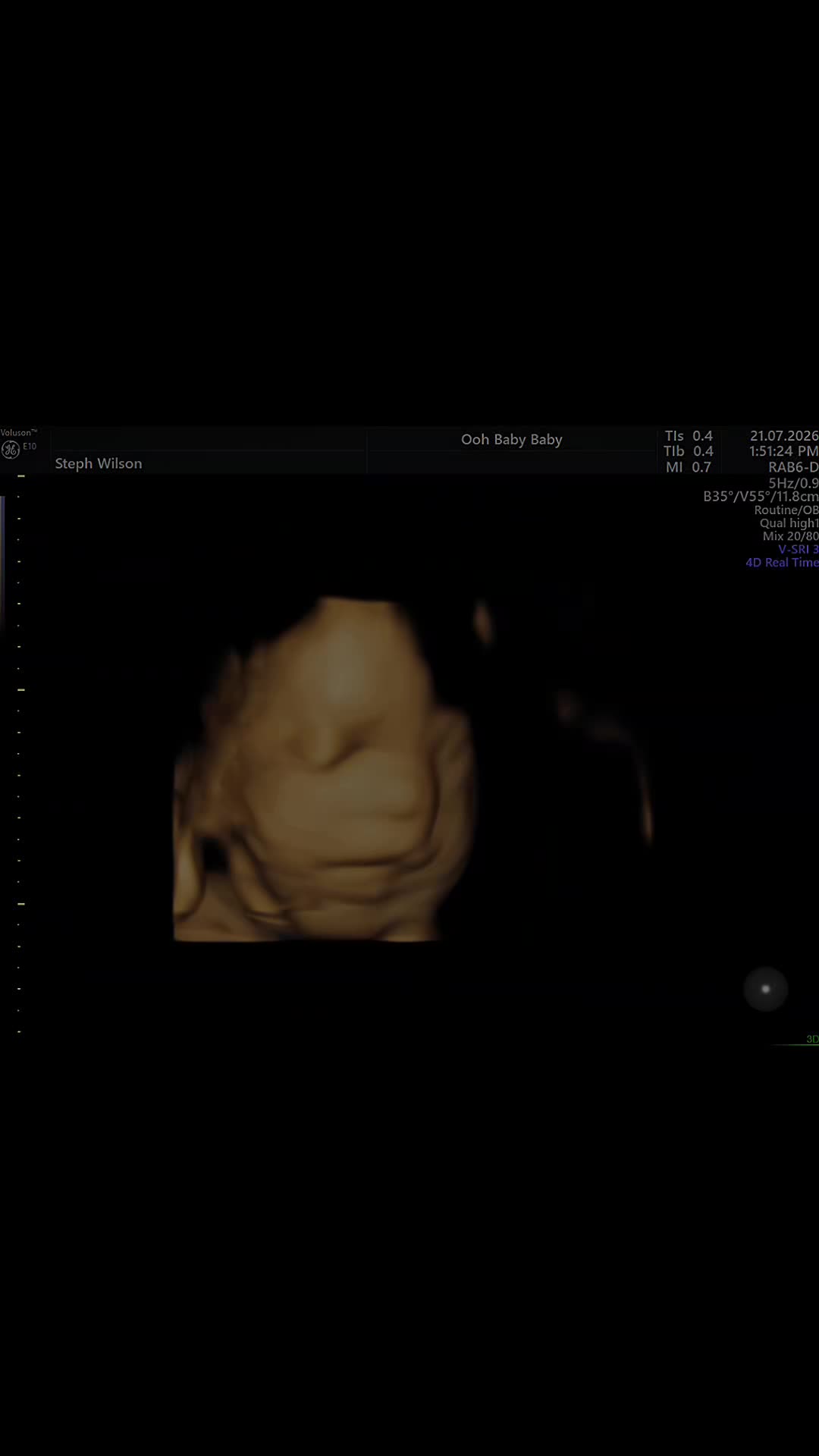
Task: Click the 1:51:24 PM time display
Action: 784,451
